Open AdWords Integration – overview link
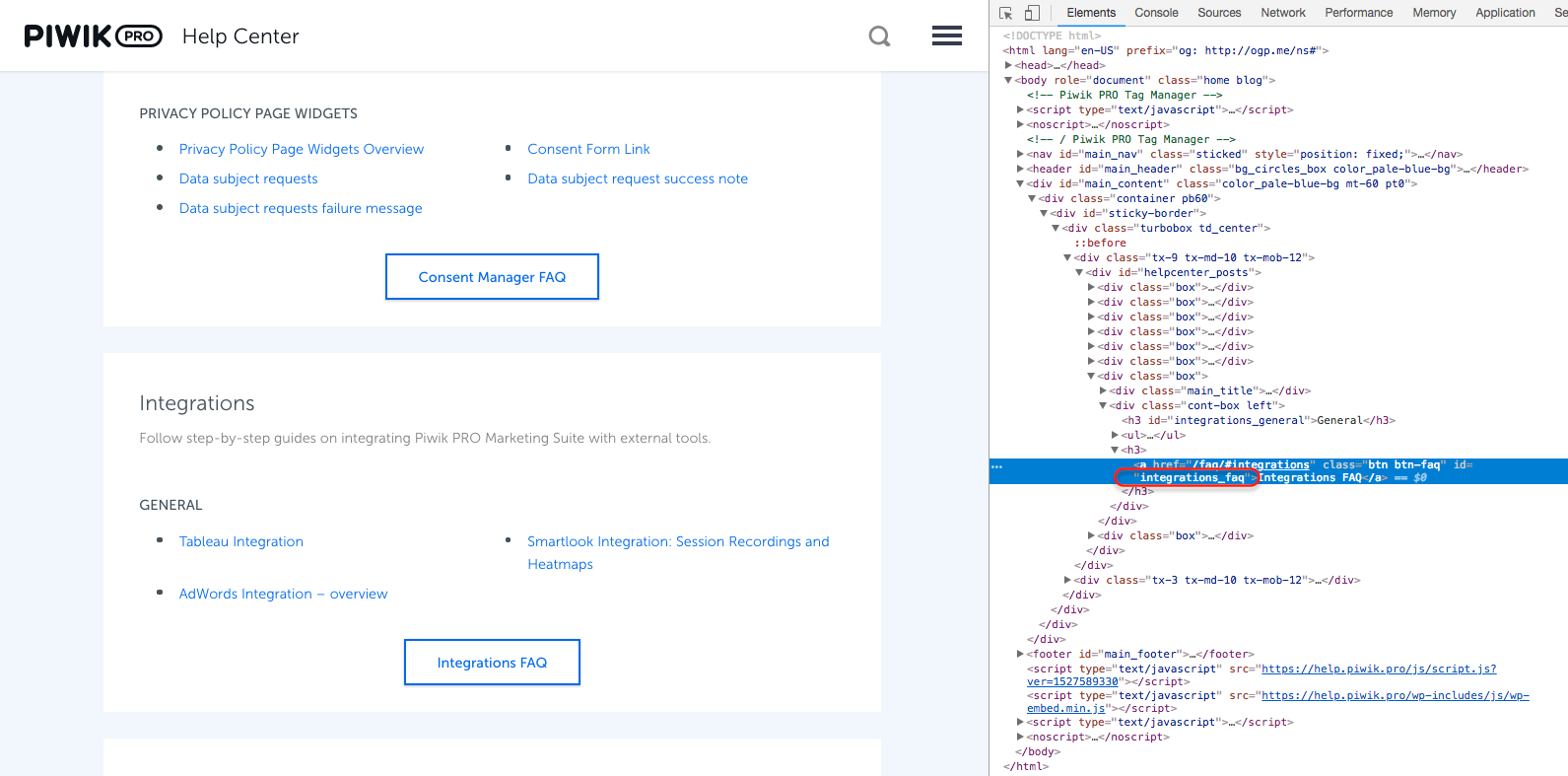 coord(283,594)
